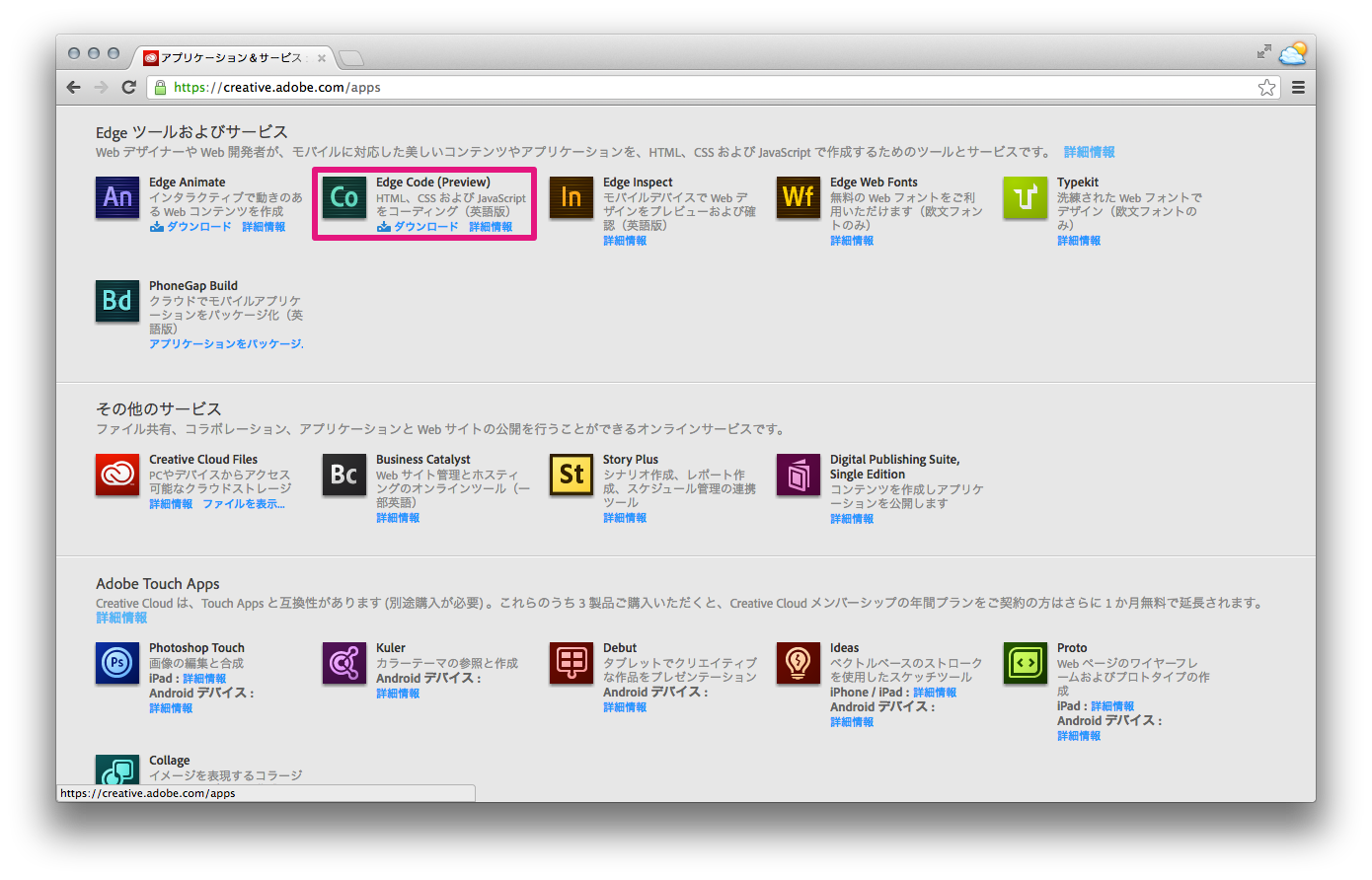Open the Edge Animate app icon
The image size is (1372, 880).
116,198
